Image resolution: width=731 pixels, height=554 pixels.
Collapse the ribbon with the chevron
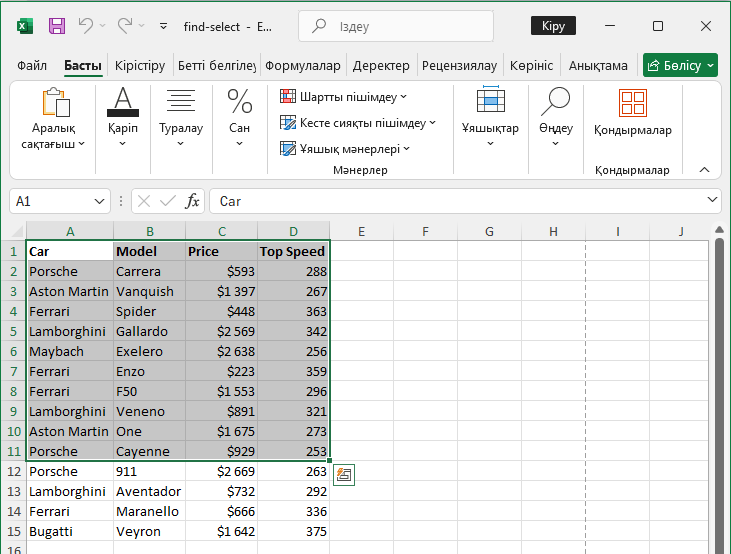tap(704, 170)
